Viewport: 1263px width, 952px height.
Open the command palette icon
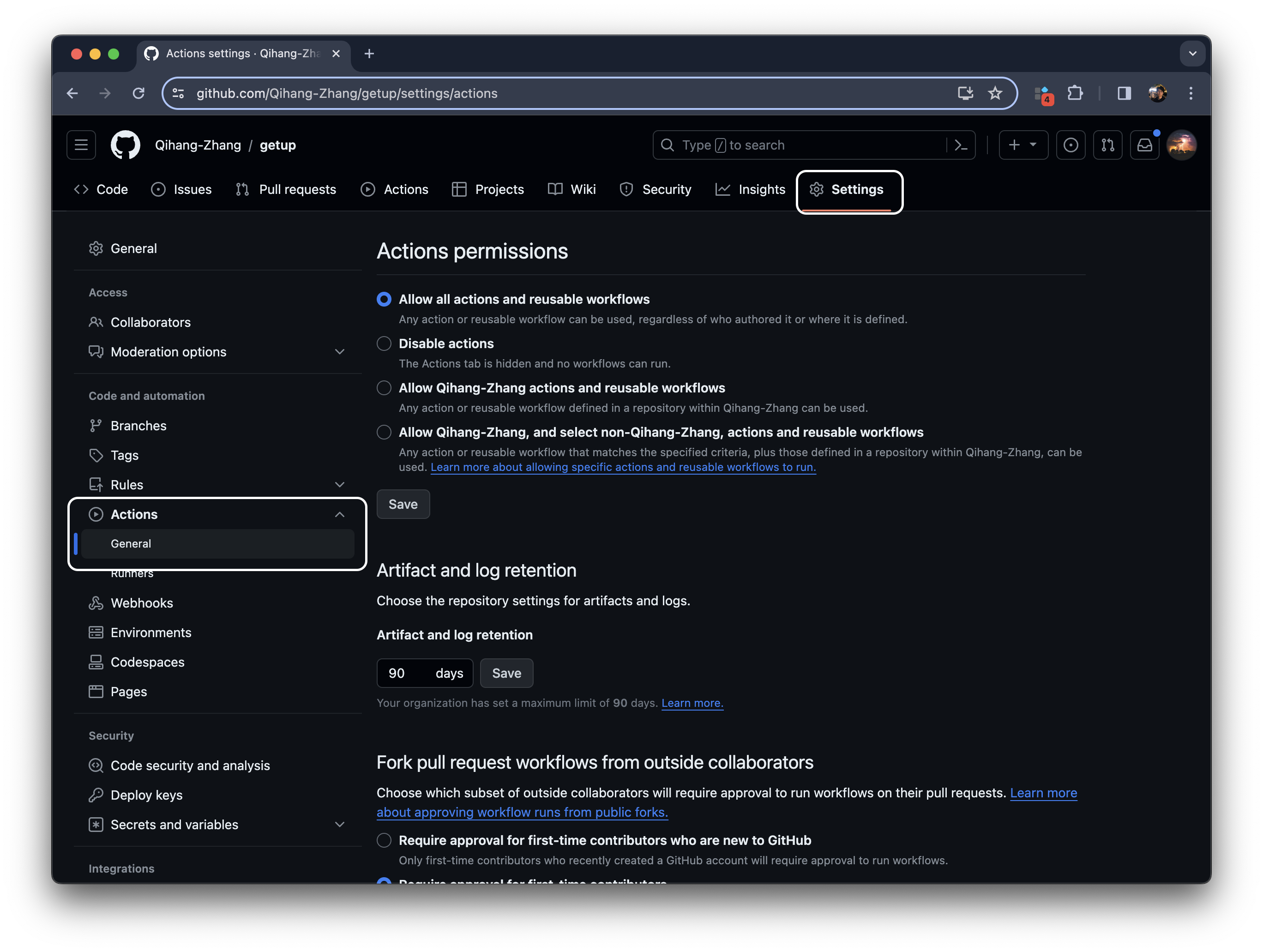click(961, 145)
